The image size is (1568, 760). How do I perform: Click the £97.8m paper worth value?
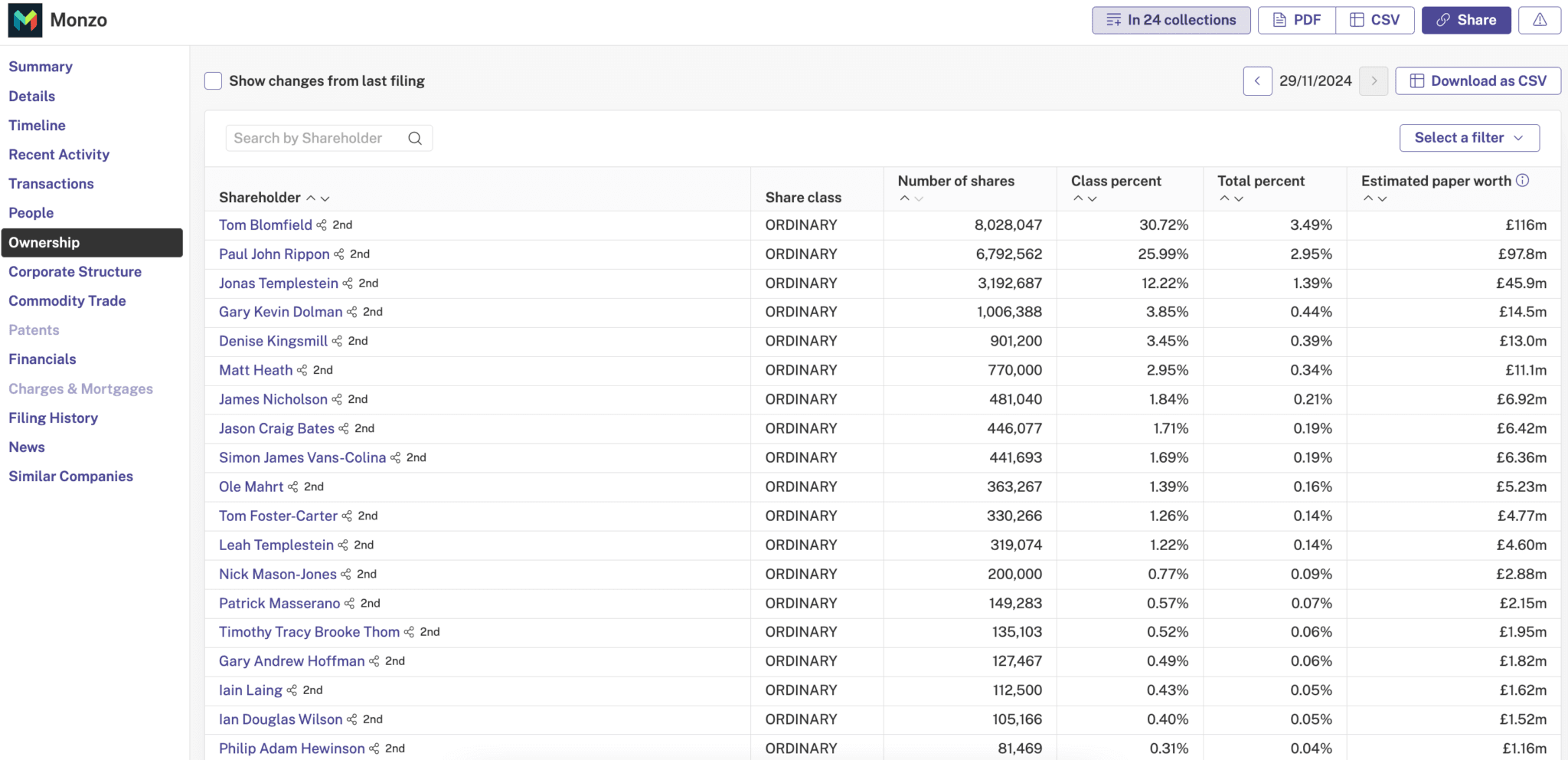coord(1522,254)
